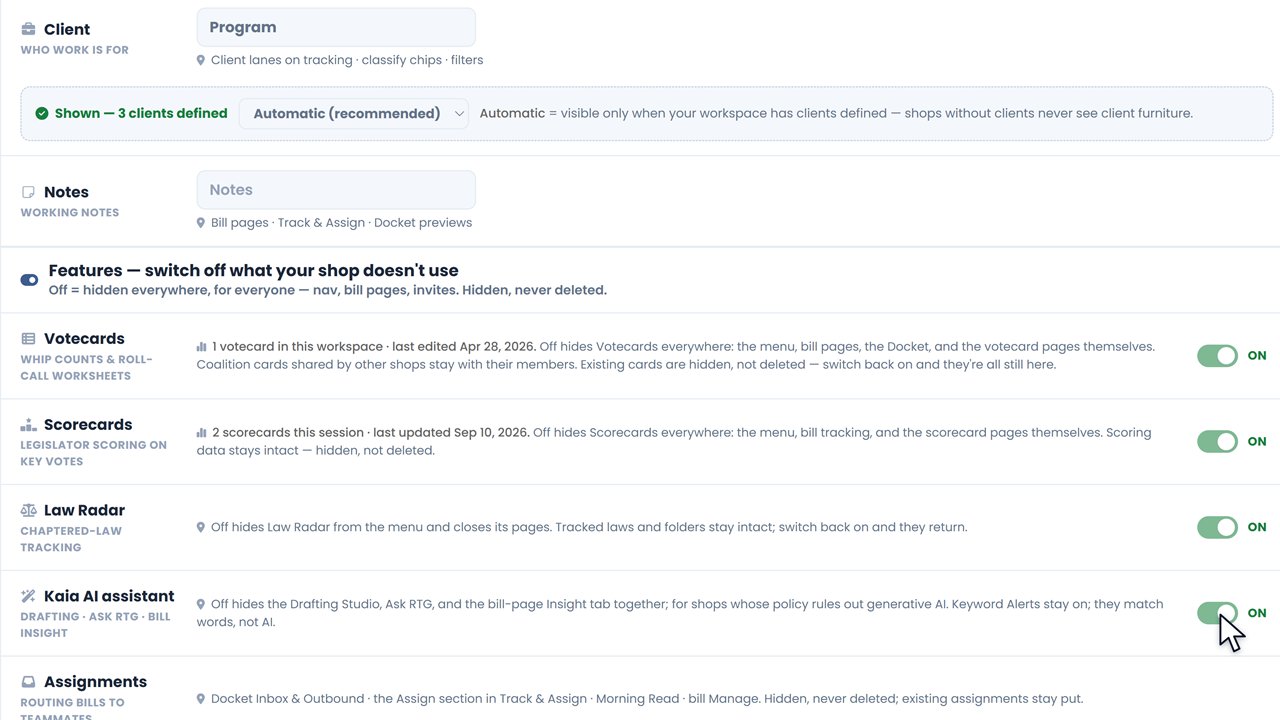This screenshot has width=1280, height=720.
Task: Turn off the Scorecards switch
Action: [x=1217, y=442]
